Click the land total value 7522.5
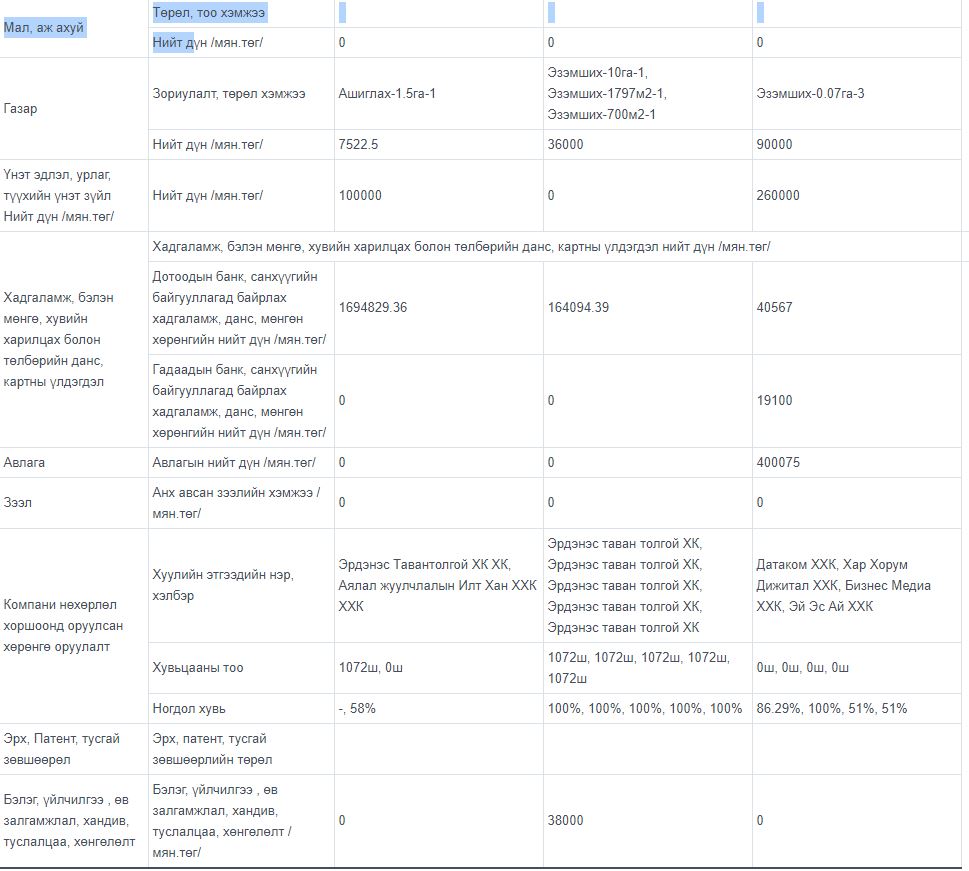The image size is (969, 871). point(358,144)
